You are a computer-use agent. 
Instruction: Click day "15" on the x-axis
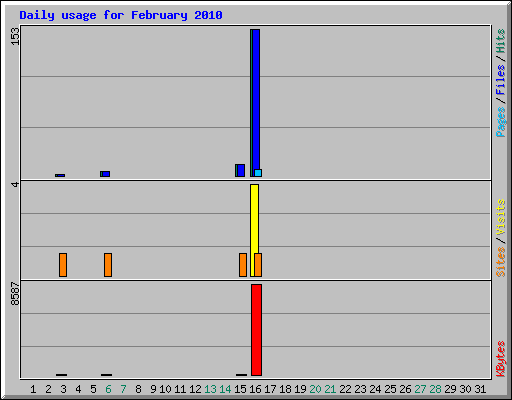click(x=240, y=389)
